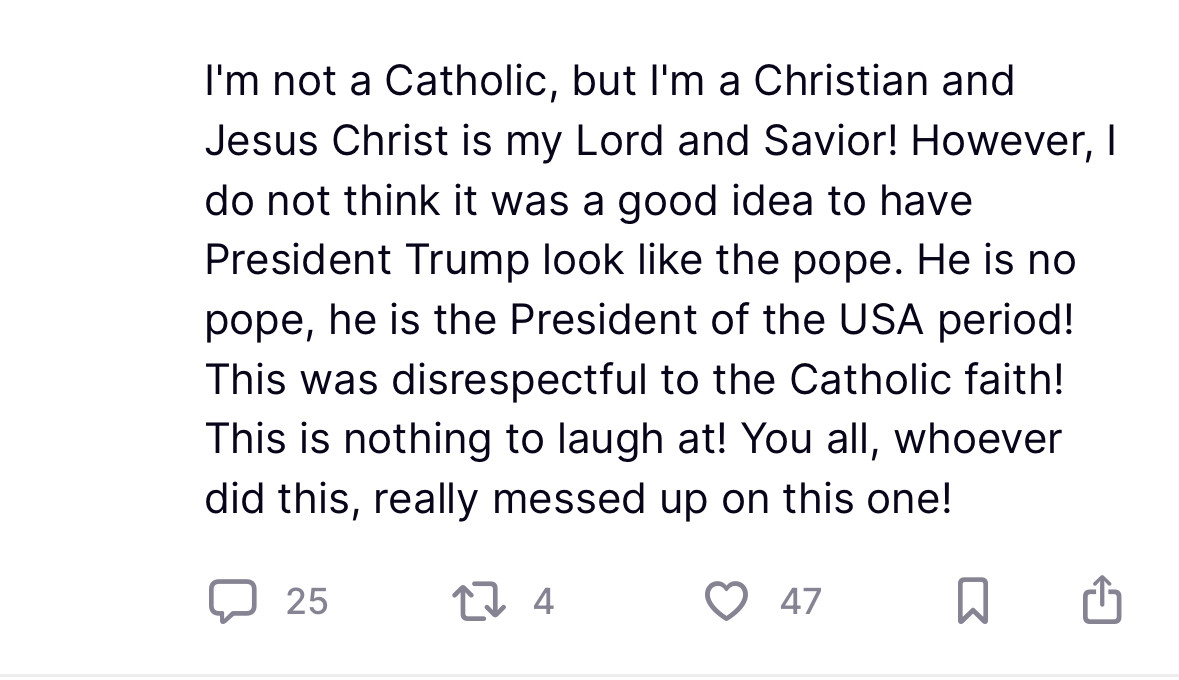Repost using the circular arrows icon
The image size is (1179, 680).
(479, 603)
